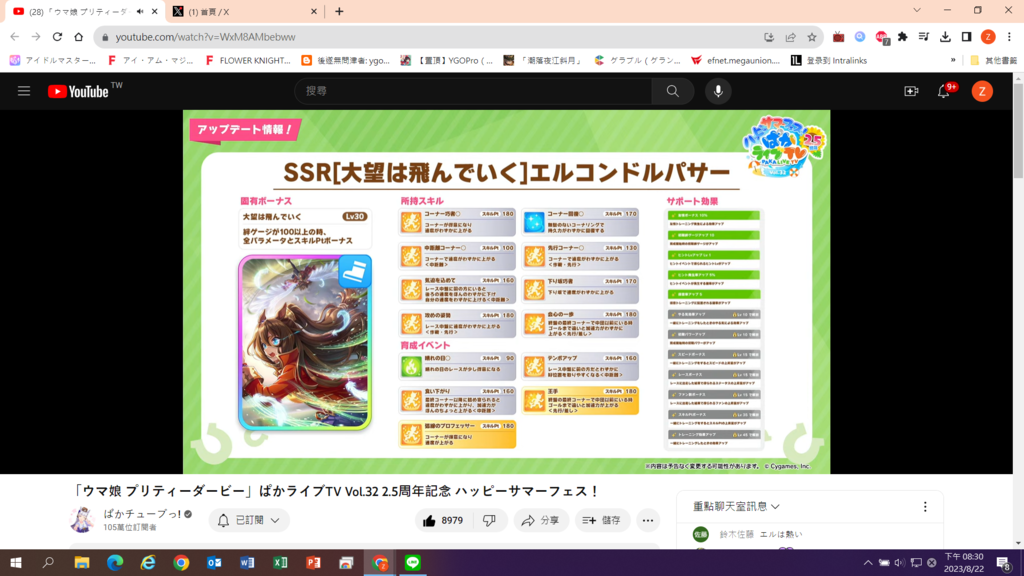Open the Windows Start menu
Screen dimensions: 1024x576
[15, 563]
